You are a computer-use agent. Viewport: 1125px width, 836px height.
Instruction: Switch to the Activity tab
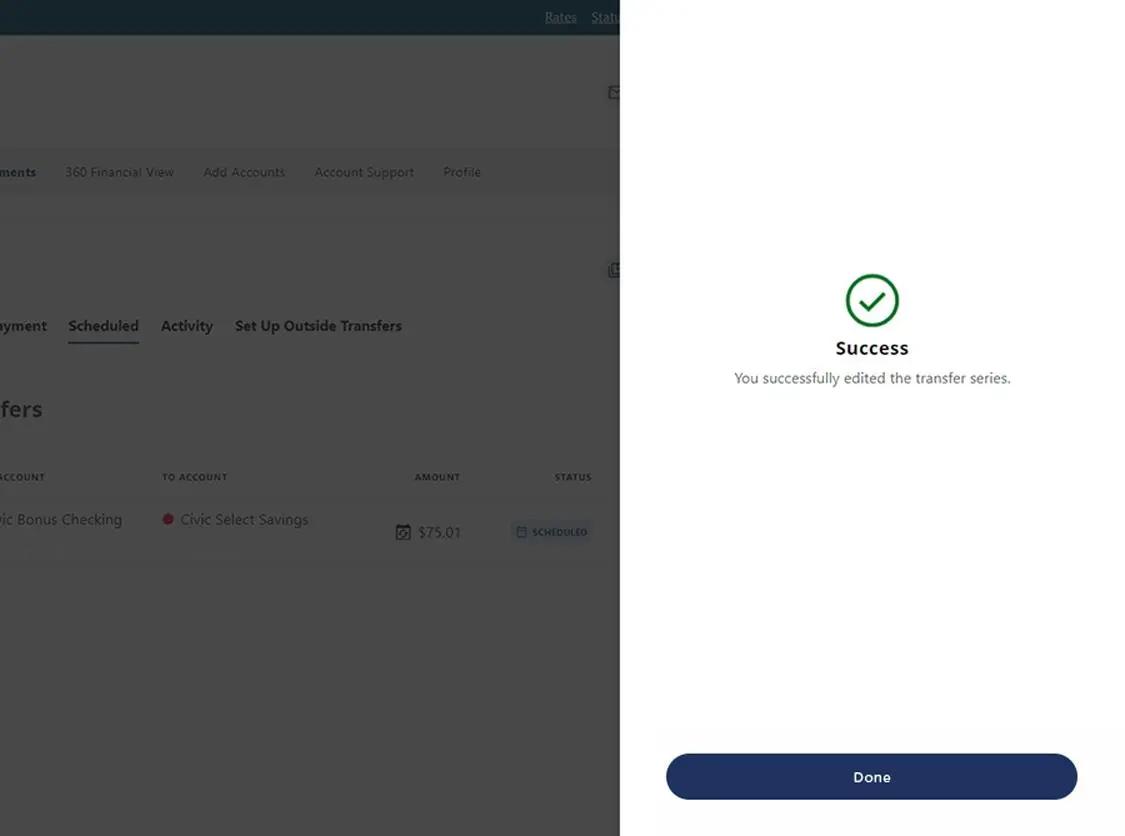point(186,325)
